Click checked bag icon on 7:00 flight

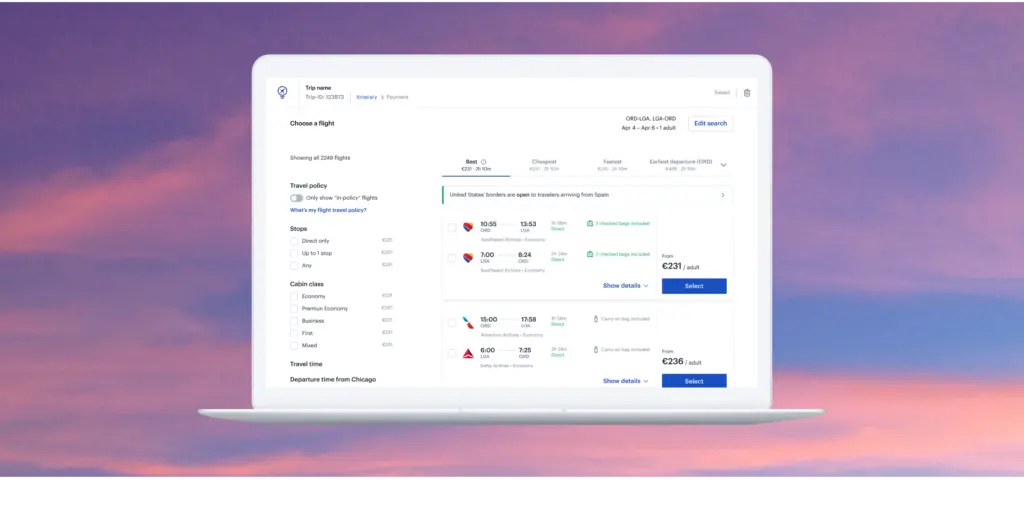590,254
